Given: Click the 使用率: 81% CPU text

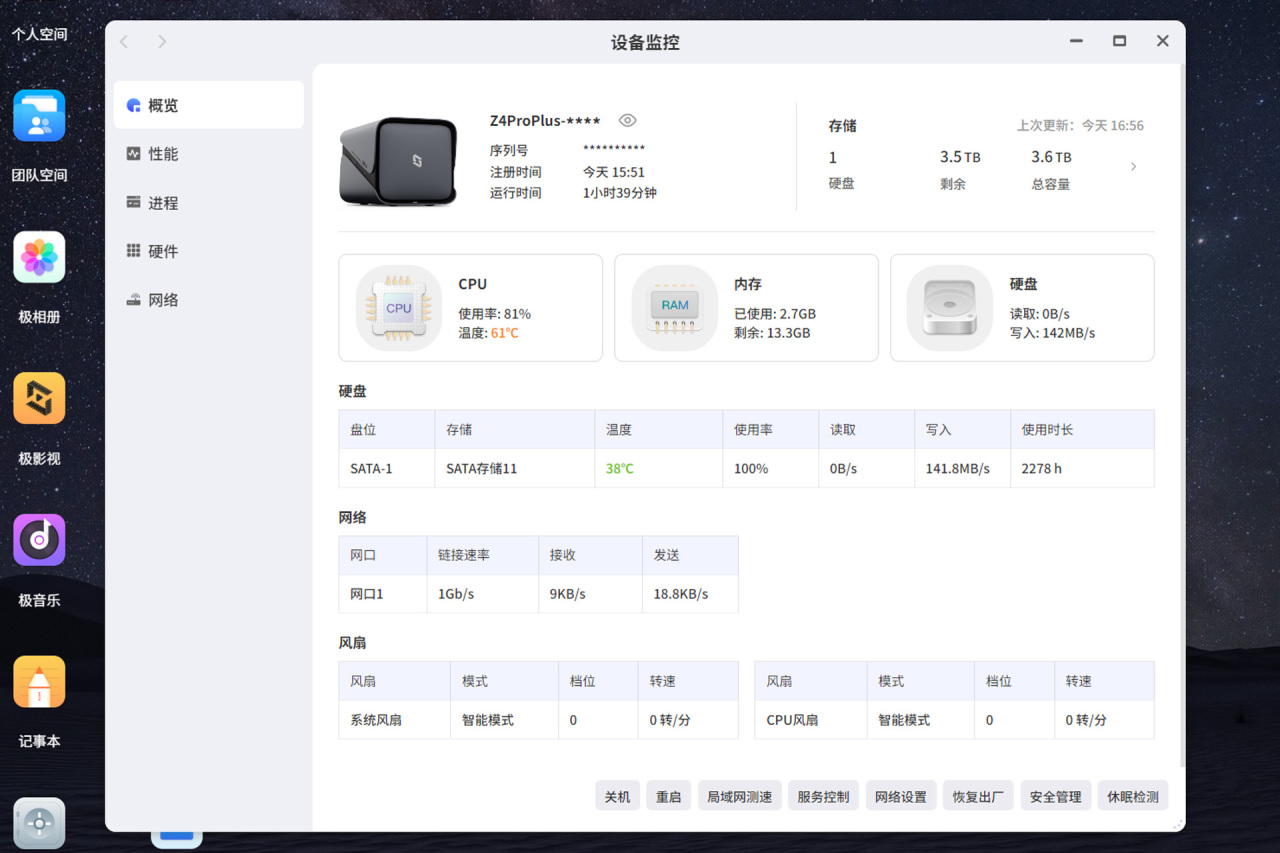Looking at the screenshot, I should click(495, 314).
